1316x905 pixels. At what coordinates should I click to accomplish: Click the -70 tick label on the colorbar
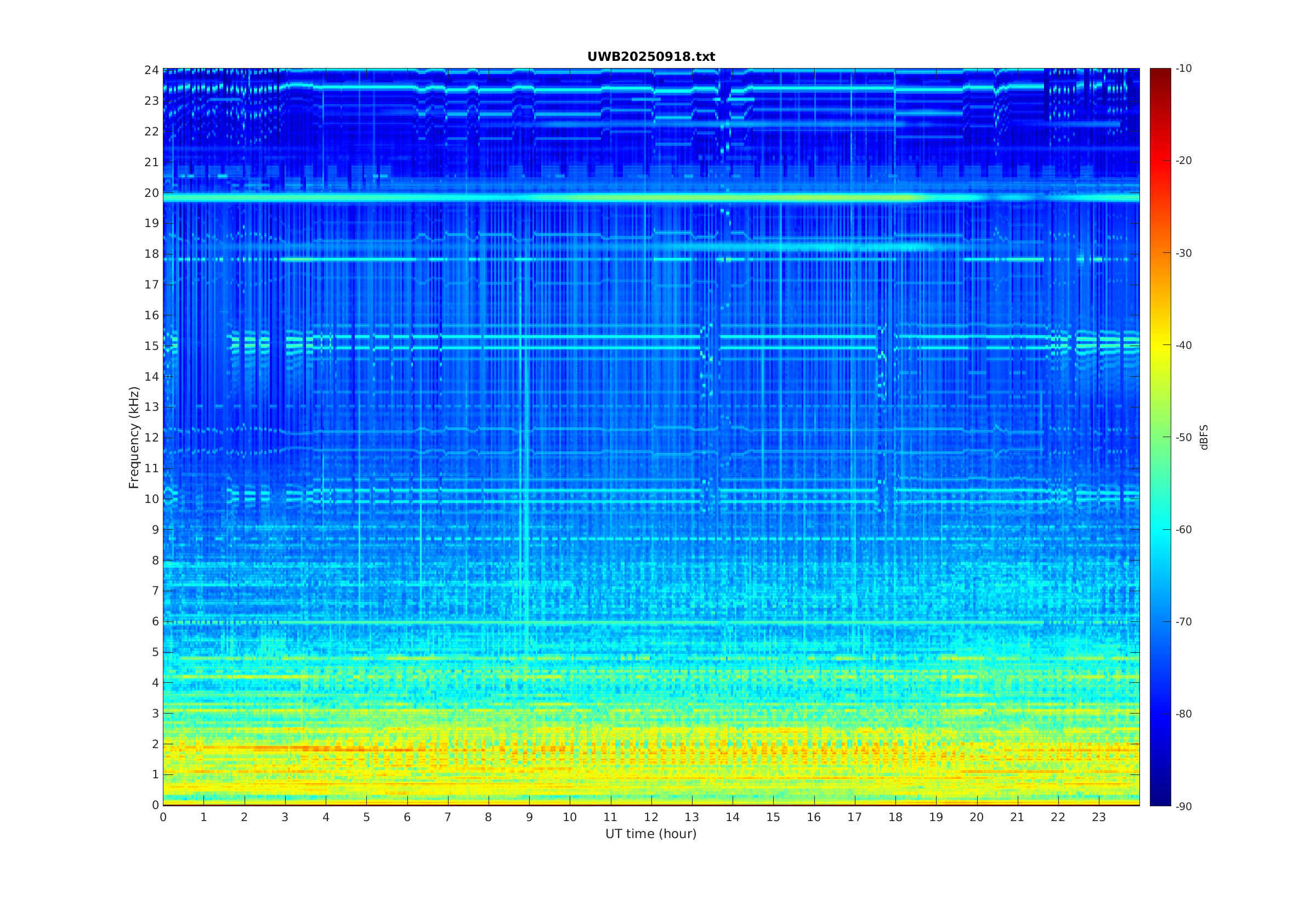(1183, 621)
